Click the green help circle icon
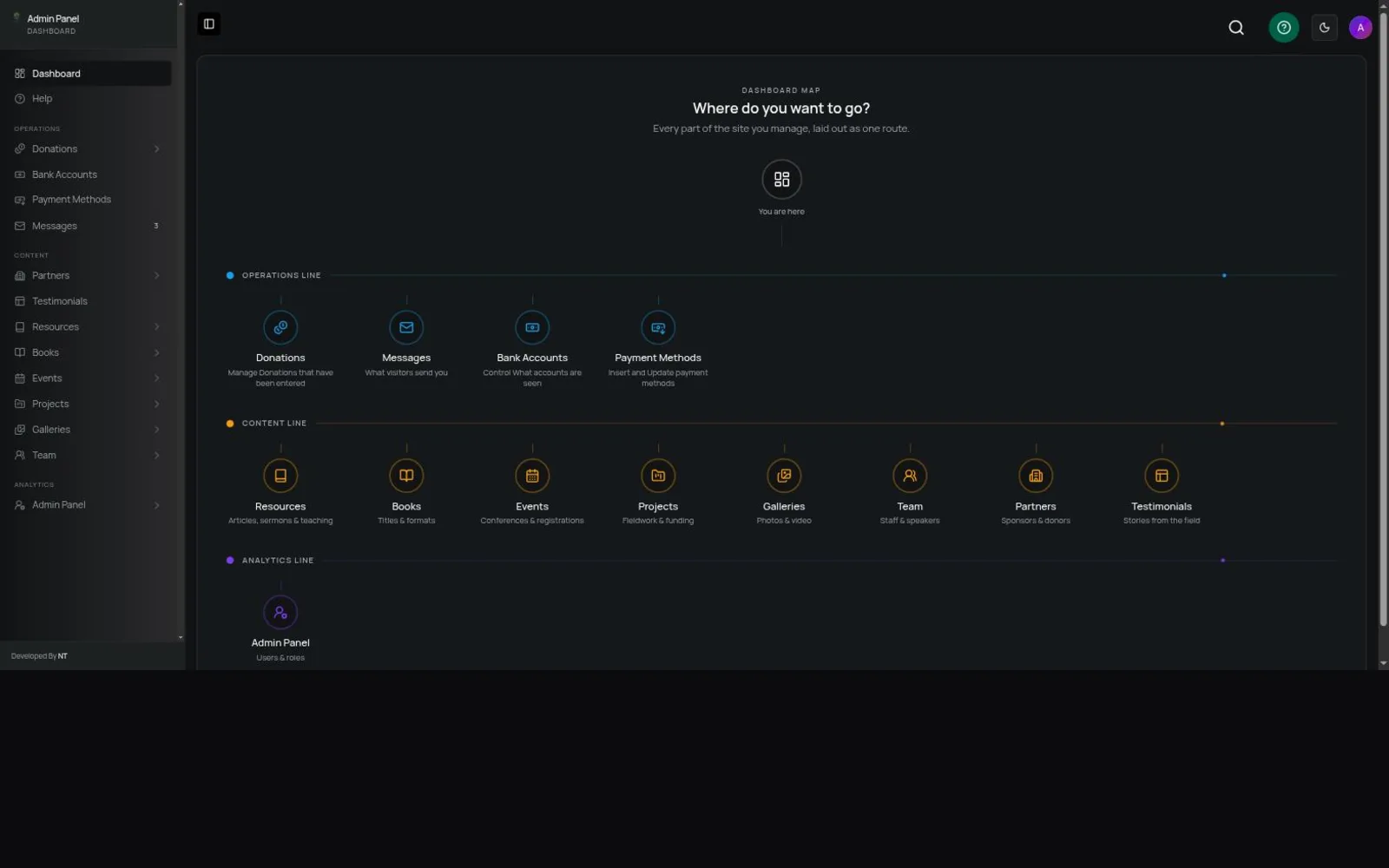Screen dimensions: 1389x868 tap(1283, 28)
